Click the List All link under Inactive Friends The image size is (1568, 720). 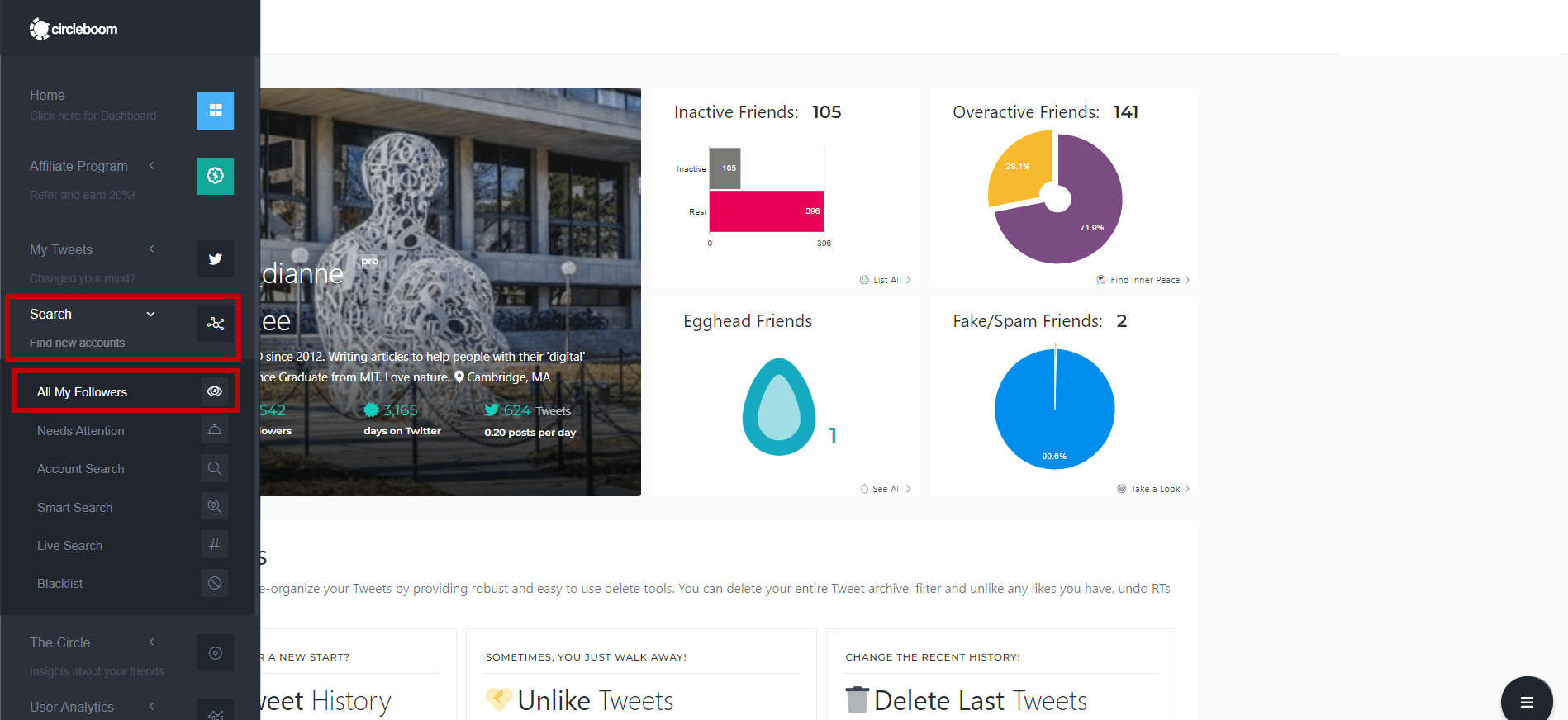pos(885,280)
